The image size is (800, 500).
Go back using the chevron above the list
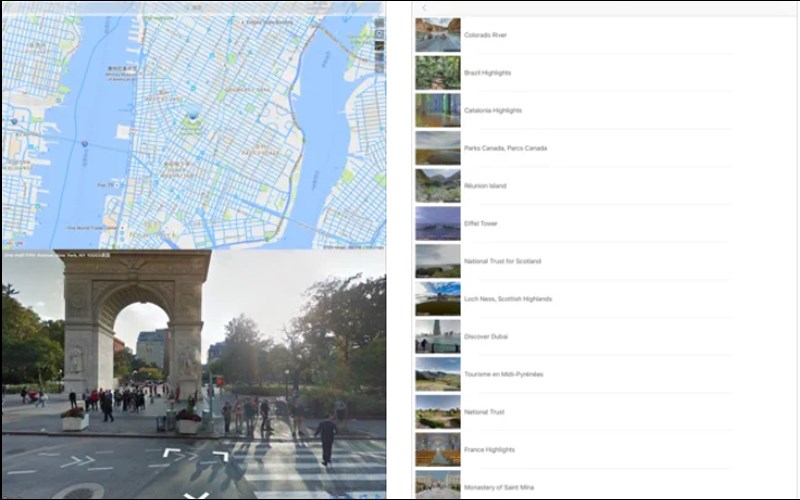click(424, 8)
